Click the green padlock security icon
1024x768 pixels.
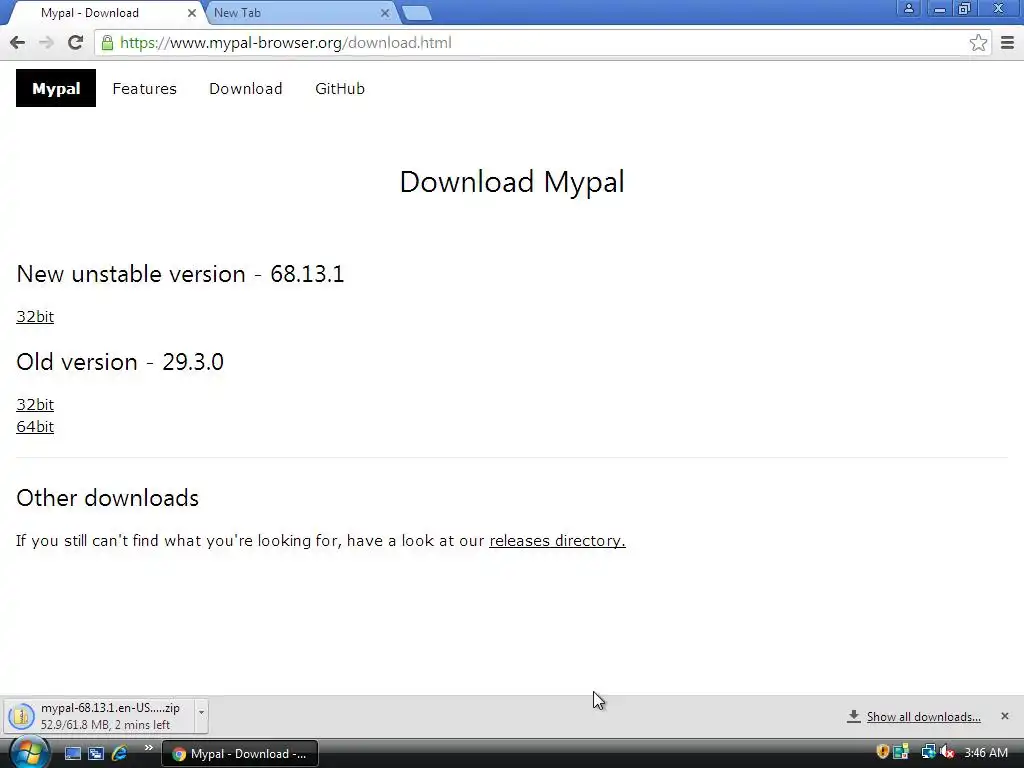[108, 42]
